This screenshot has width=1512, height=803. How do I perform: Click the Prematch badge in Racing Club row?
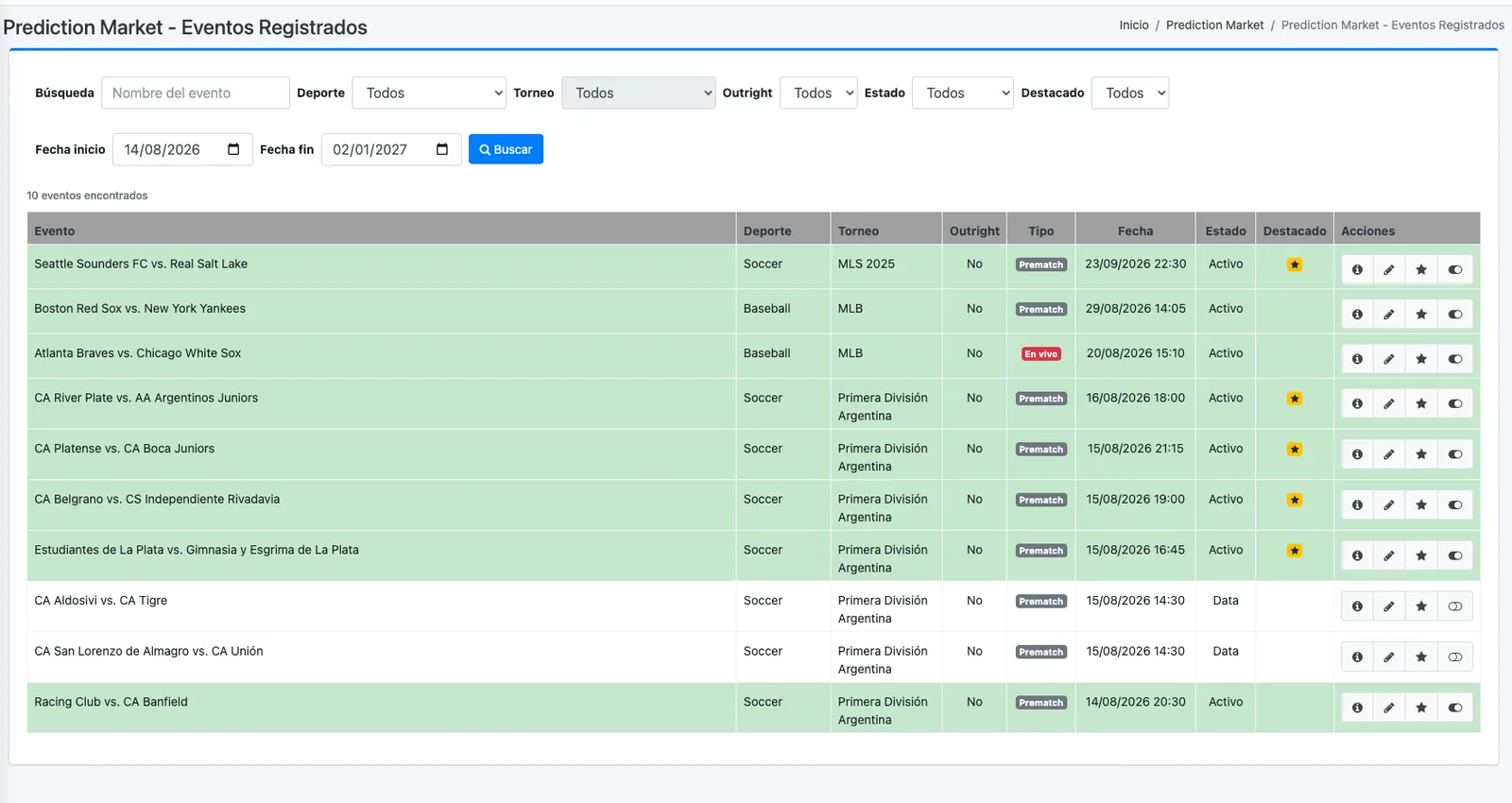point(1041,703)
